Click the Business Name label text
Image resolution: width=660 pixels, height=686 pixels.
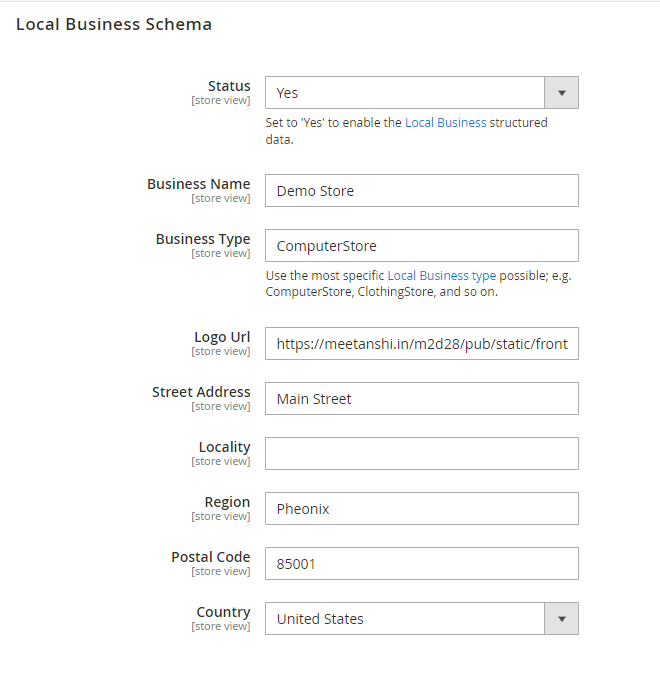(199, 184)
